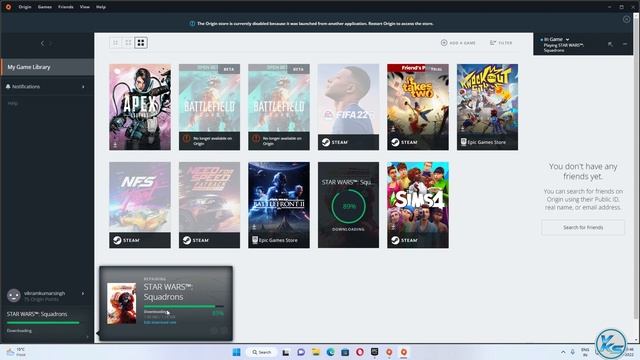Open the Filter option
Screen dimensions: 640x360
tap(501, 43)
